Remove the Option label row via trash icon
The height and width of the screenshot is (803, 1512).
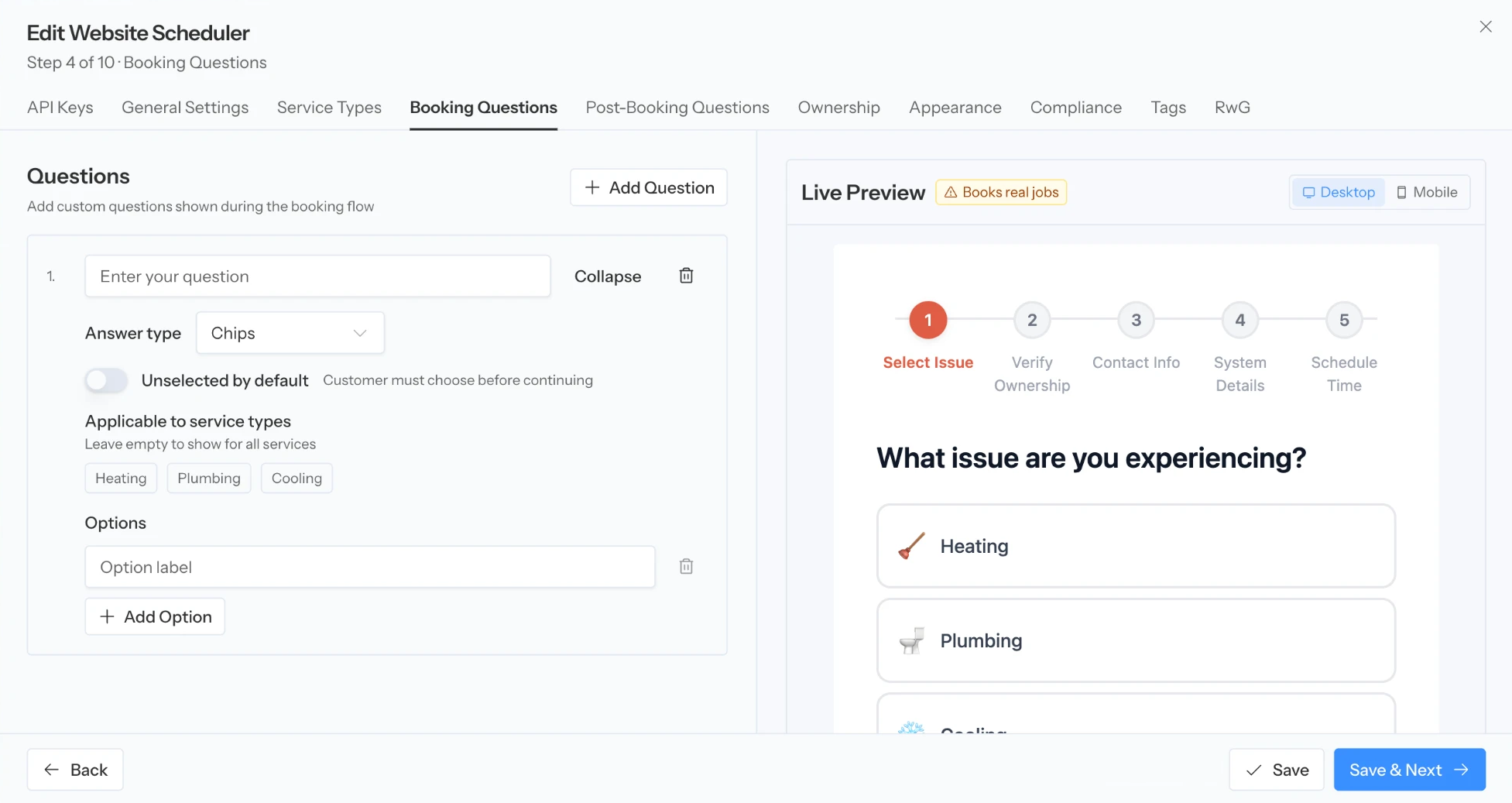(686, 567)
